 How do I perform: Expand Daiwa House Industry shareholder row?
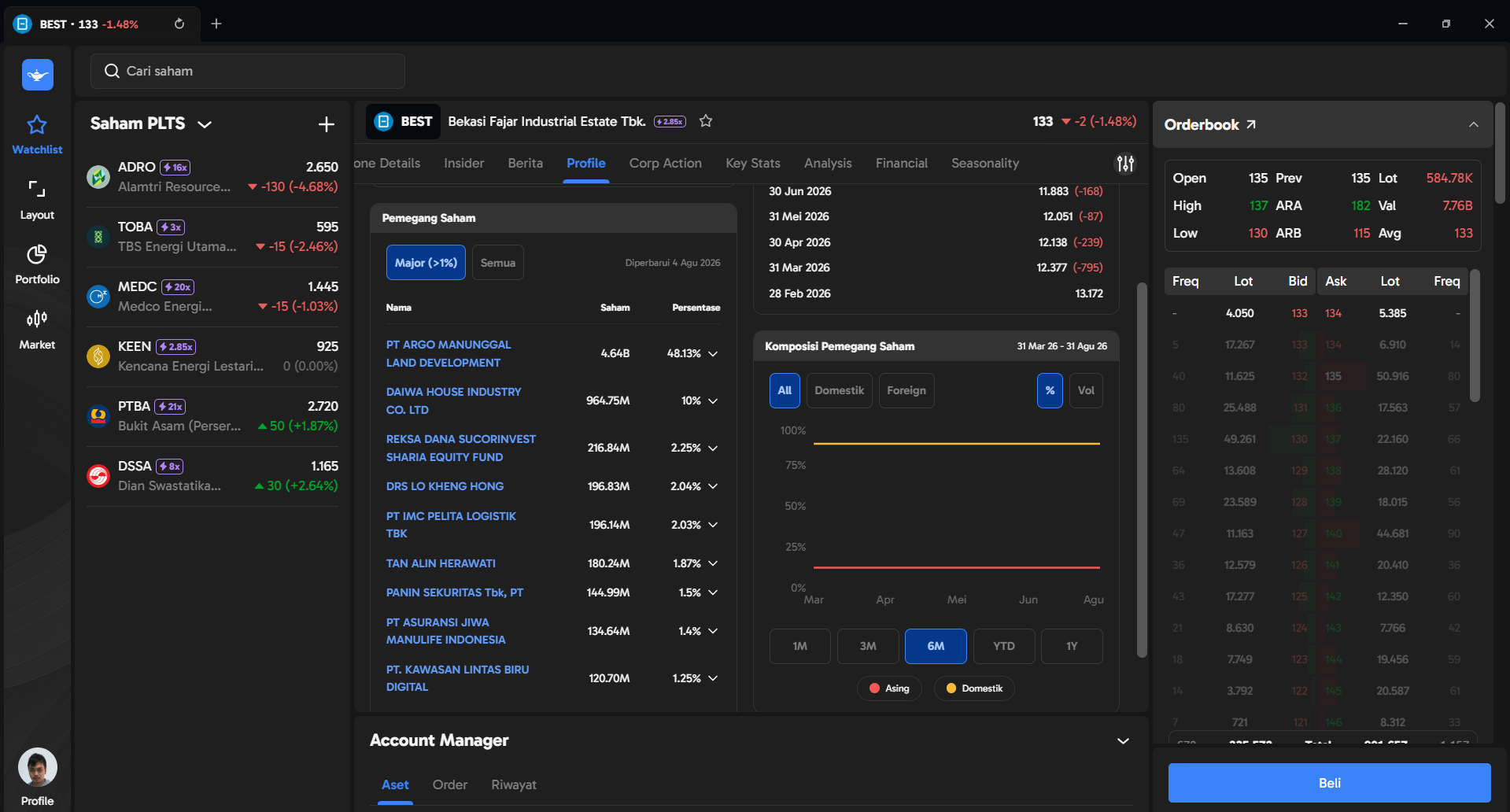pyautogui.click(x=713, y=401)
